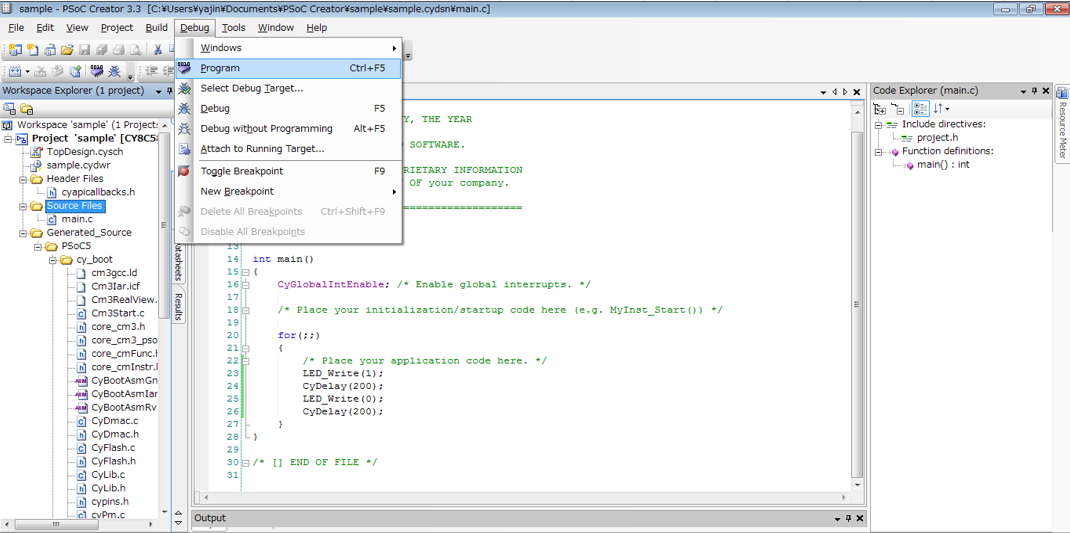Collapse the Function definitions node
Screen dimensions: 1070x533
880,152
